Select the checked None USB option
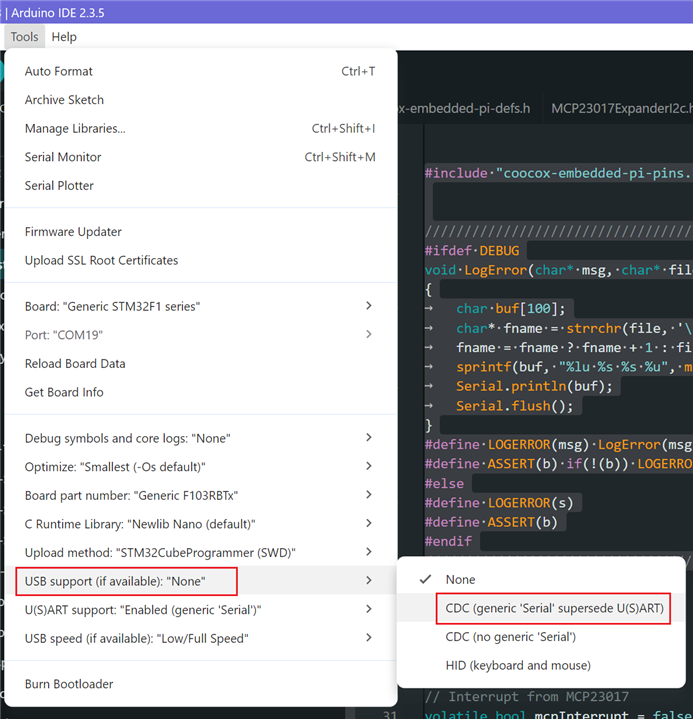This screenshot has height=719, width=693. [461, 579]
